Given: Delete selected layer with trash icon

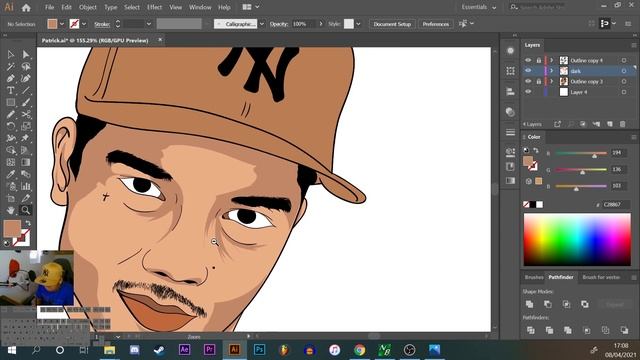Looking at the screenshot, I should 622,124.
